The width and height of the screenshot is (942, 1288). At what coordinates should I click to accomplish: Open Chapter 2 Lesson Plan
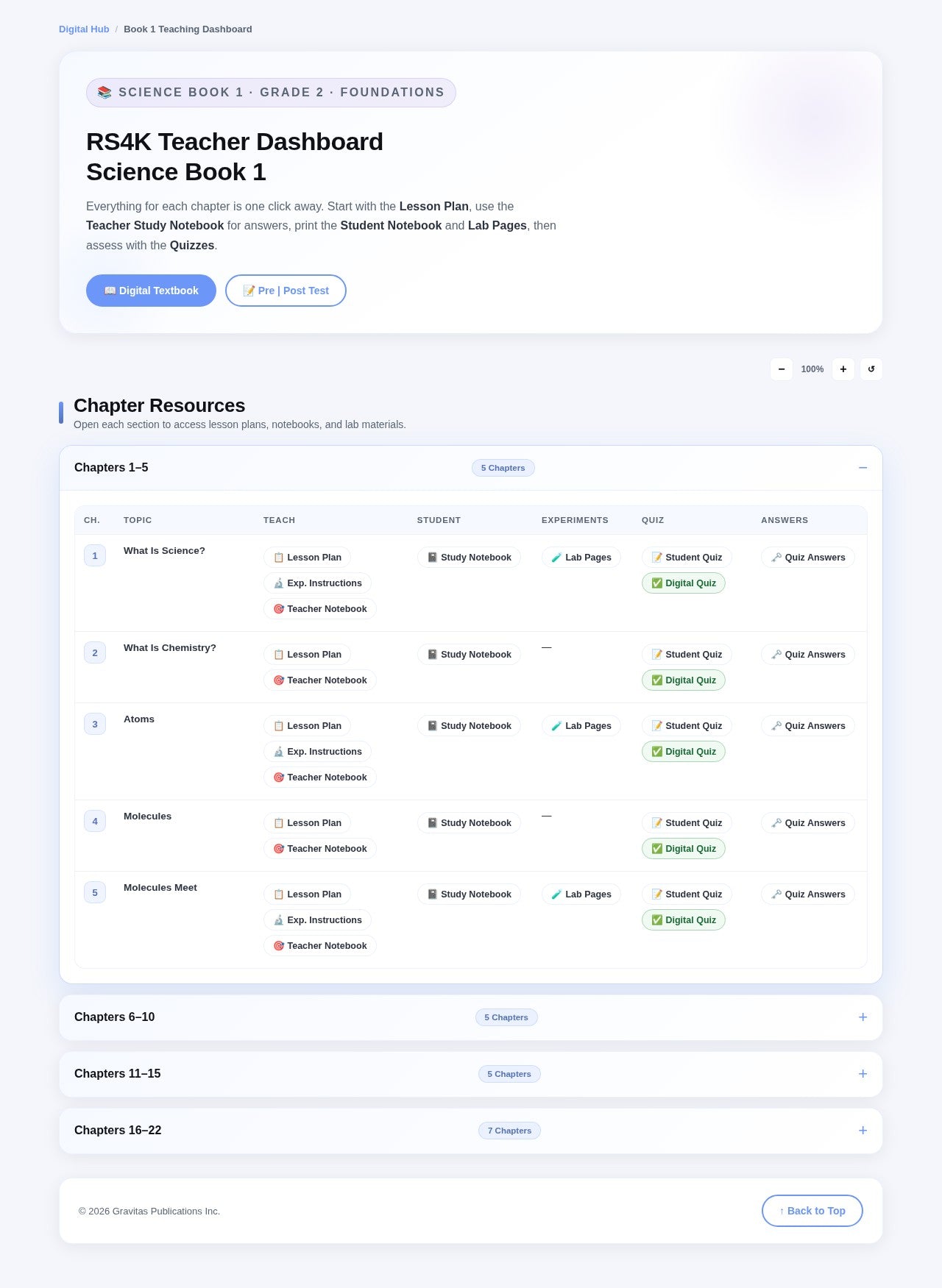[307, 655]
